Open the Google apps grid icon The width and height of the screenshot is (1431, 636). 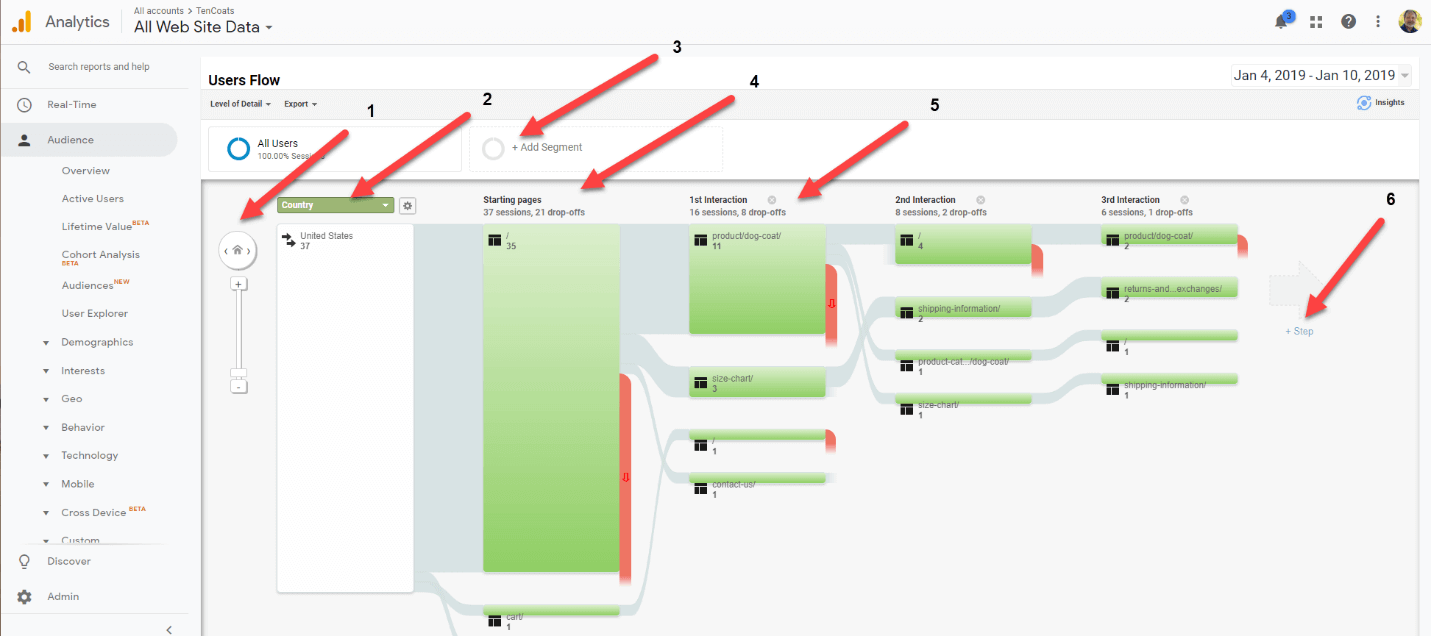point(1316,21)
